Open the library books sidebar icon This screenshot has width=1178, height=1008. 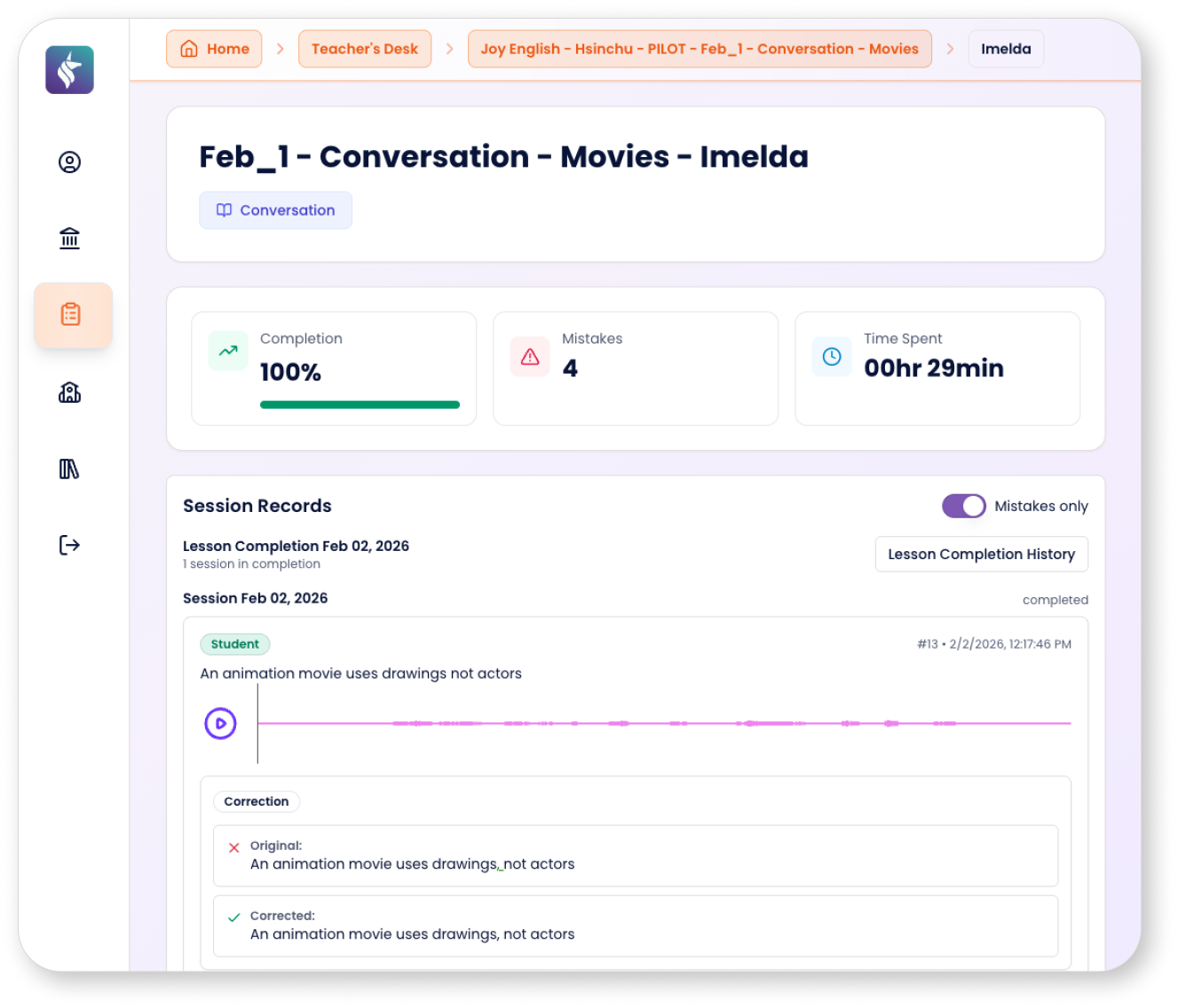[x=69, y=469]
